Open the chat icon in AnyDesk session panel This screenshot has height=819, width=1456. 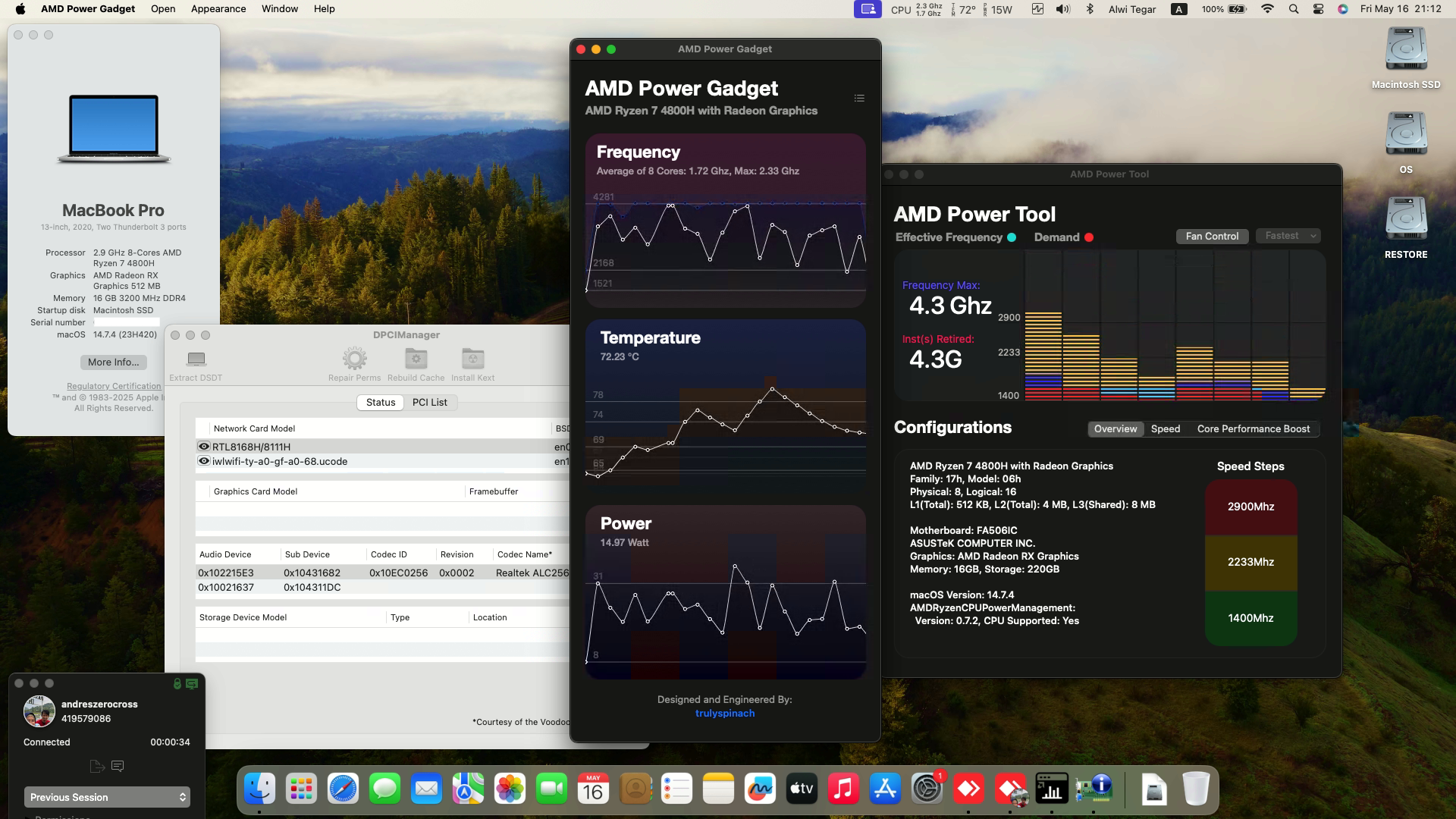click(118, 766)
